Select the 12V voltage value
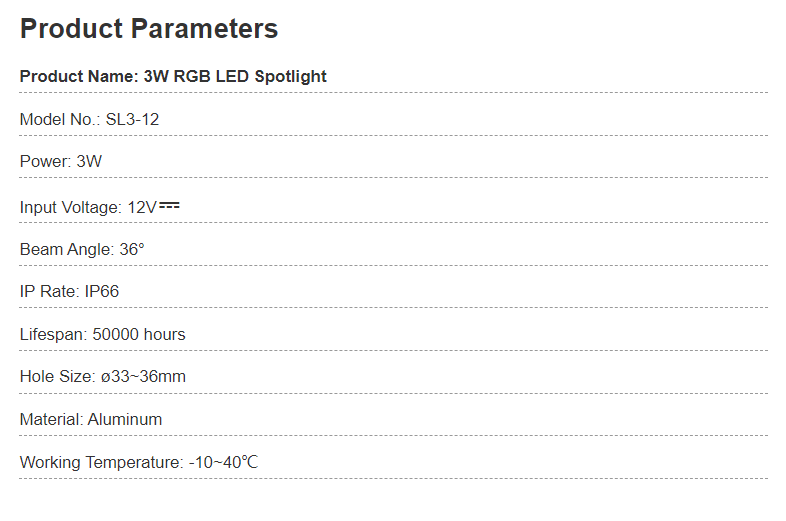 click(141, 207)
